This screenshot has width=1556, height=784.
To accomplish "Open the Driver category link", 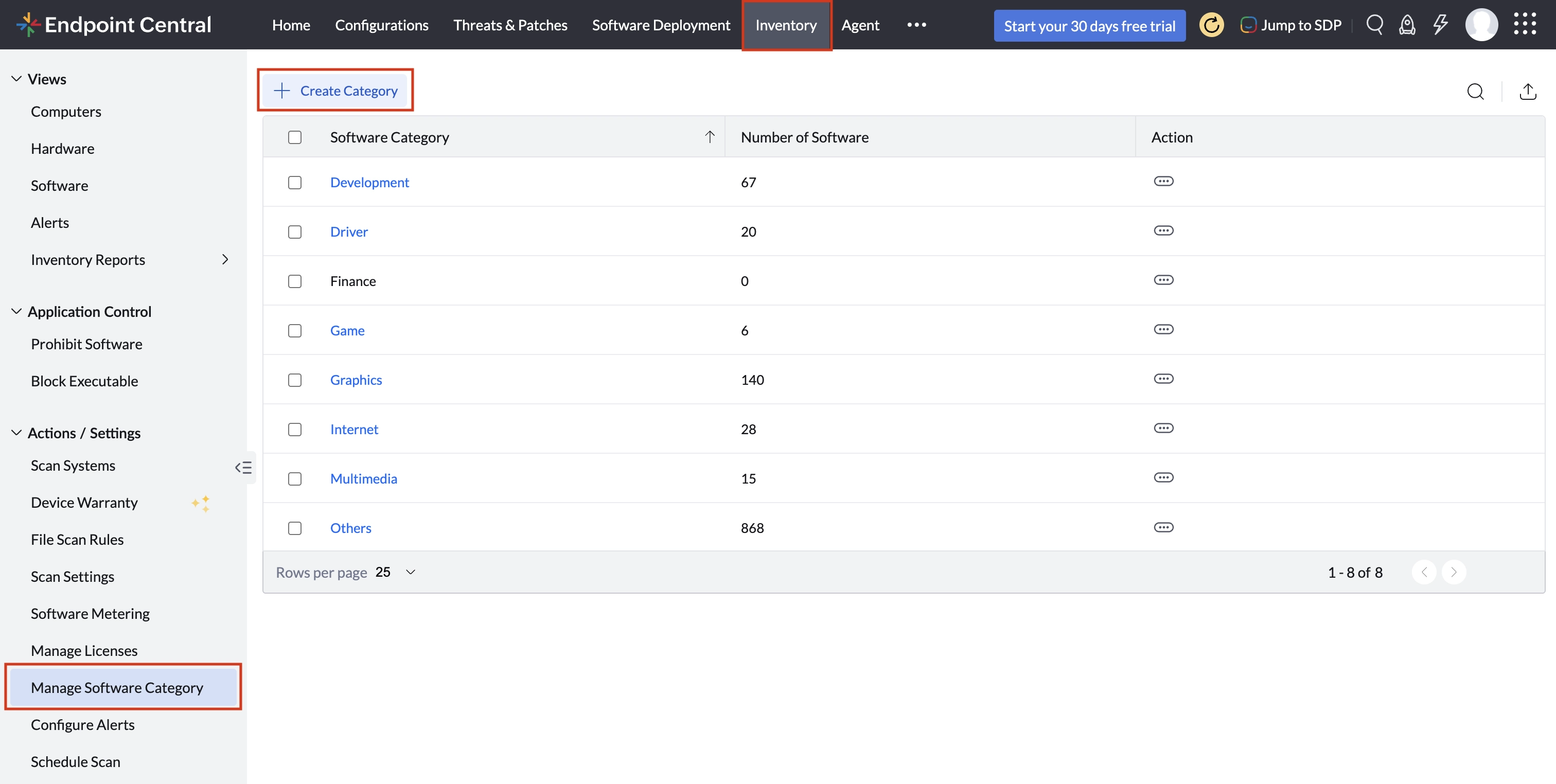I will pyautogui.click(x=348, y=232).
